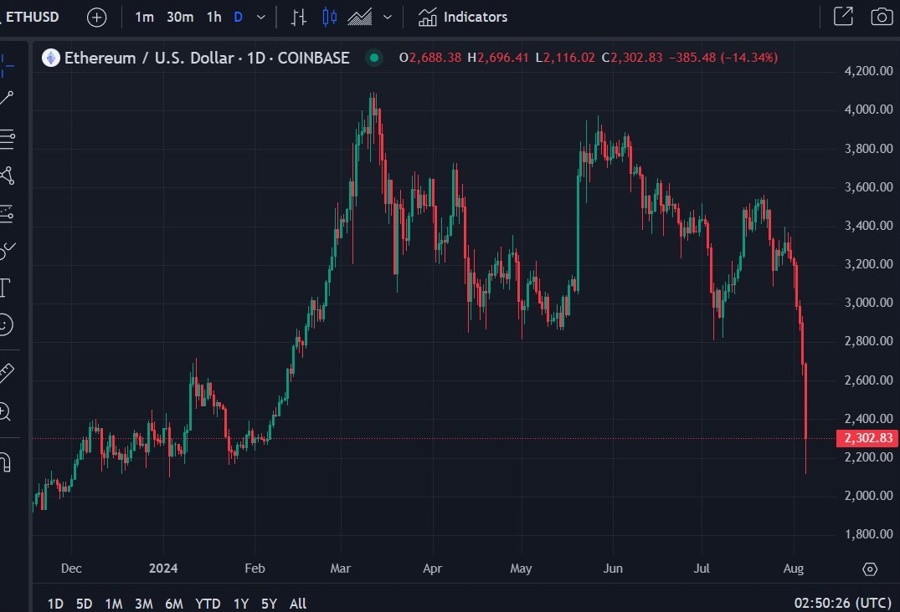The width and height of the screenshot is (900, 612).
Task: Select the crosshair cursor tool
Action: point(7,65)
